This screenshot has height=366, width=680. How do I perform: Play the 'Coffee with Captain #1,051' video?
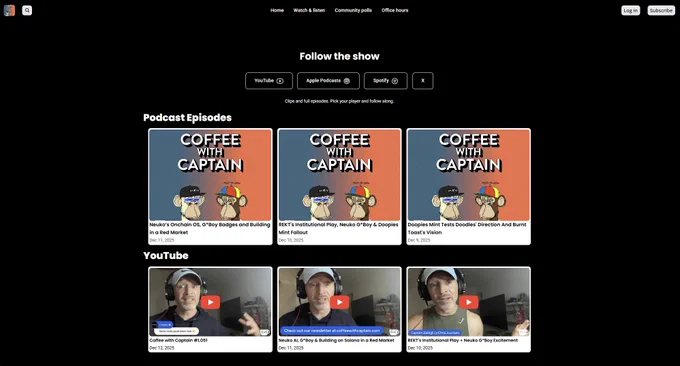[210, 302]
